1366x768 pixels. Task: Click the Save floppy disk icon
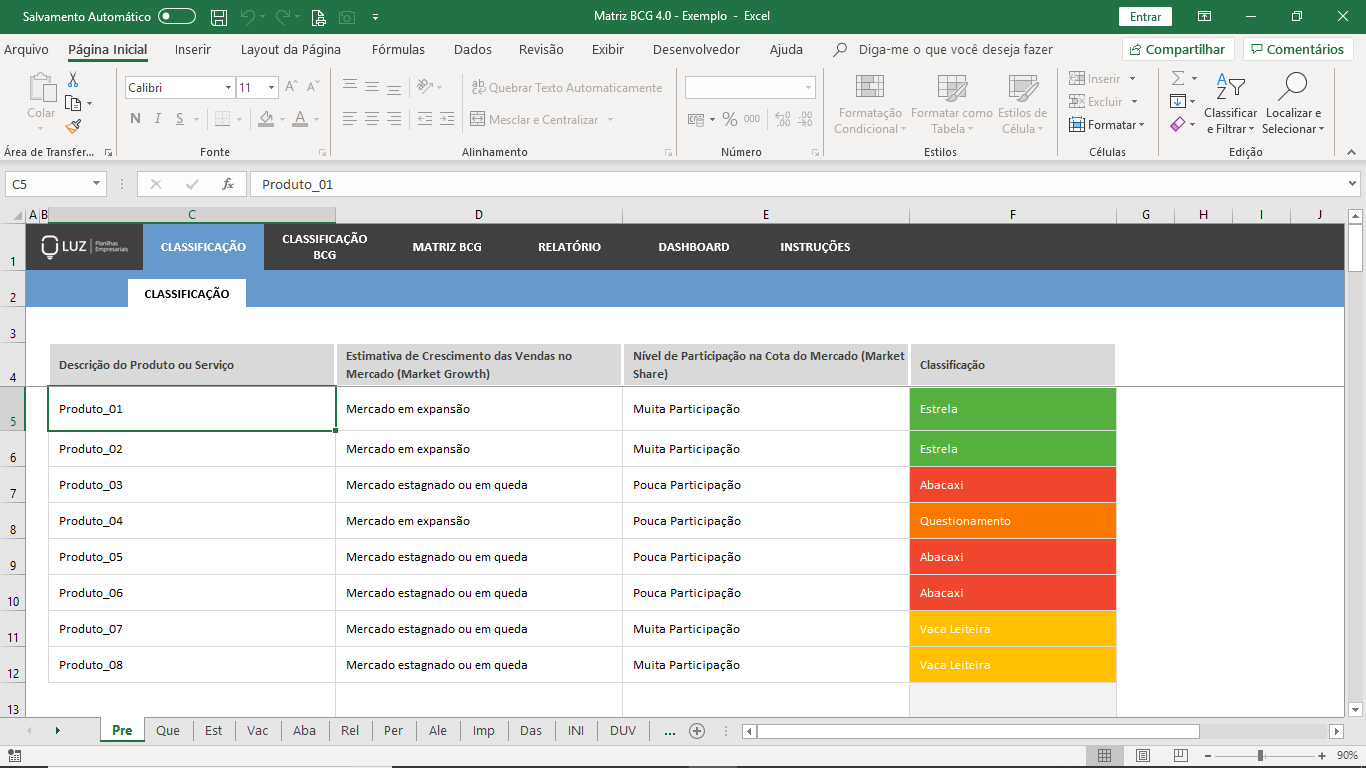click(218, 17)
